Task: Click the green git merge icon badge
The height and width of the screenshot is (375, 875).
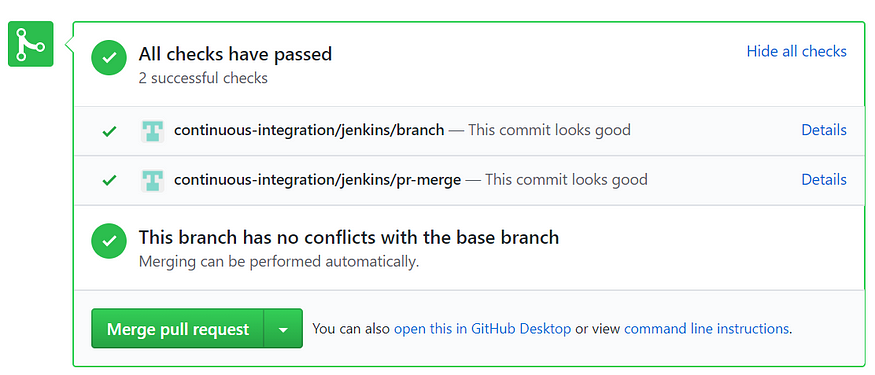Action: 31,44
